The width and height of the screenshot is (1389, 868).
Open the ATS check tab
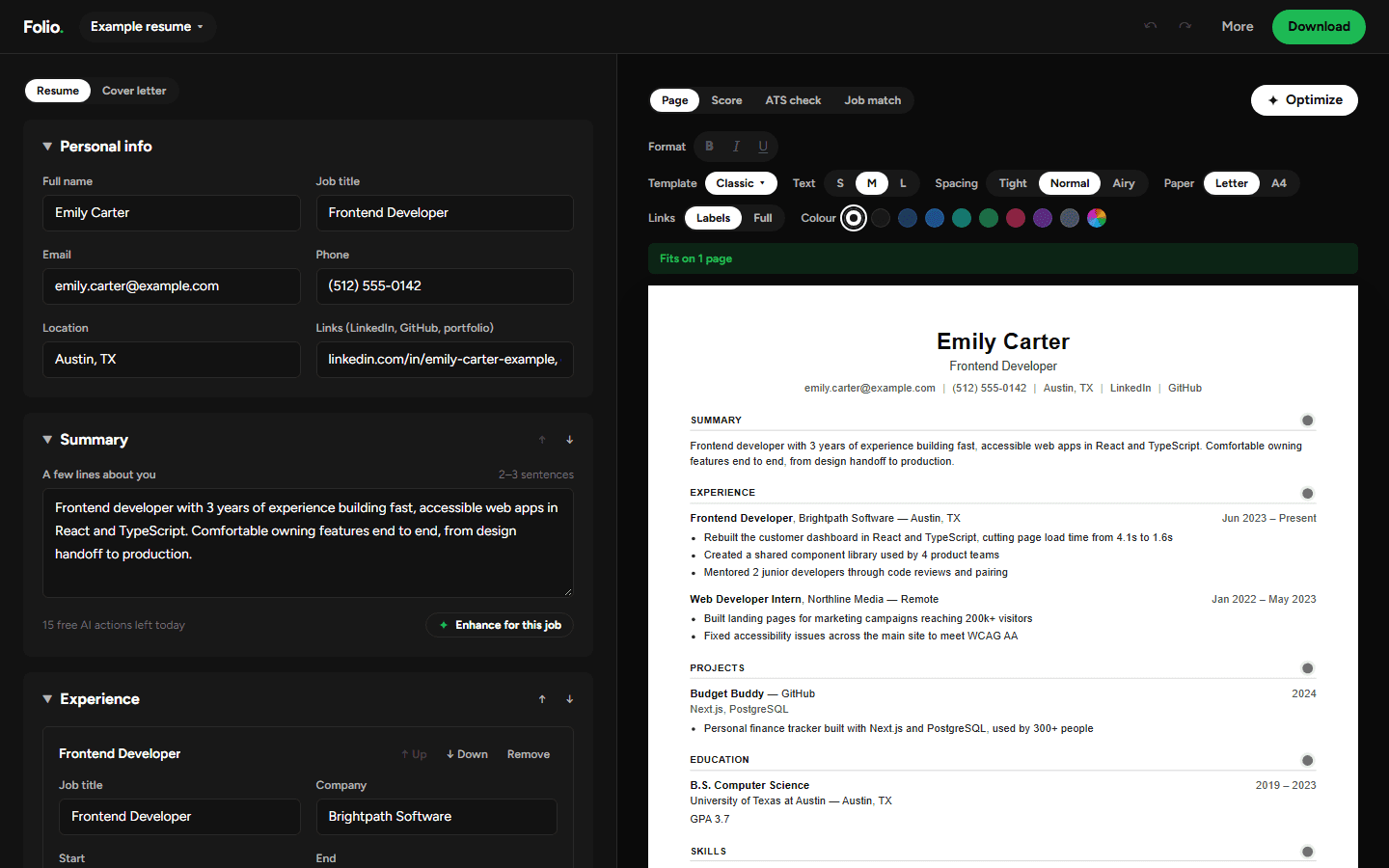pos(793,100)
